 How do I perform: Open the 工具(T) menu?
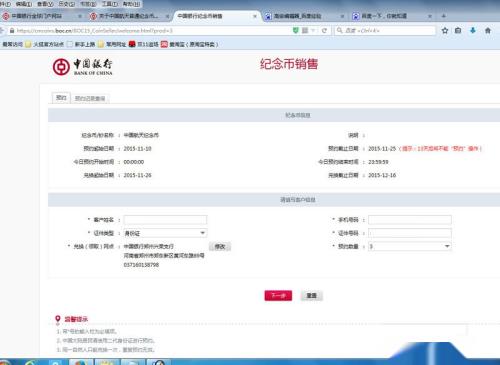(x=109, y=4)
